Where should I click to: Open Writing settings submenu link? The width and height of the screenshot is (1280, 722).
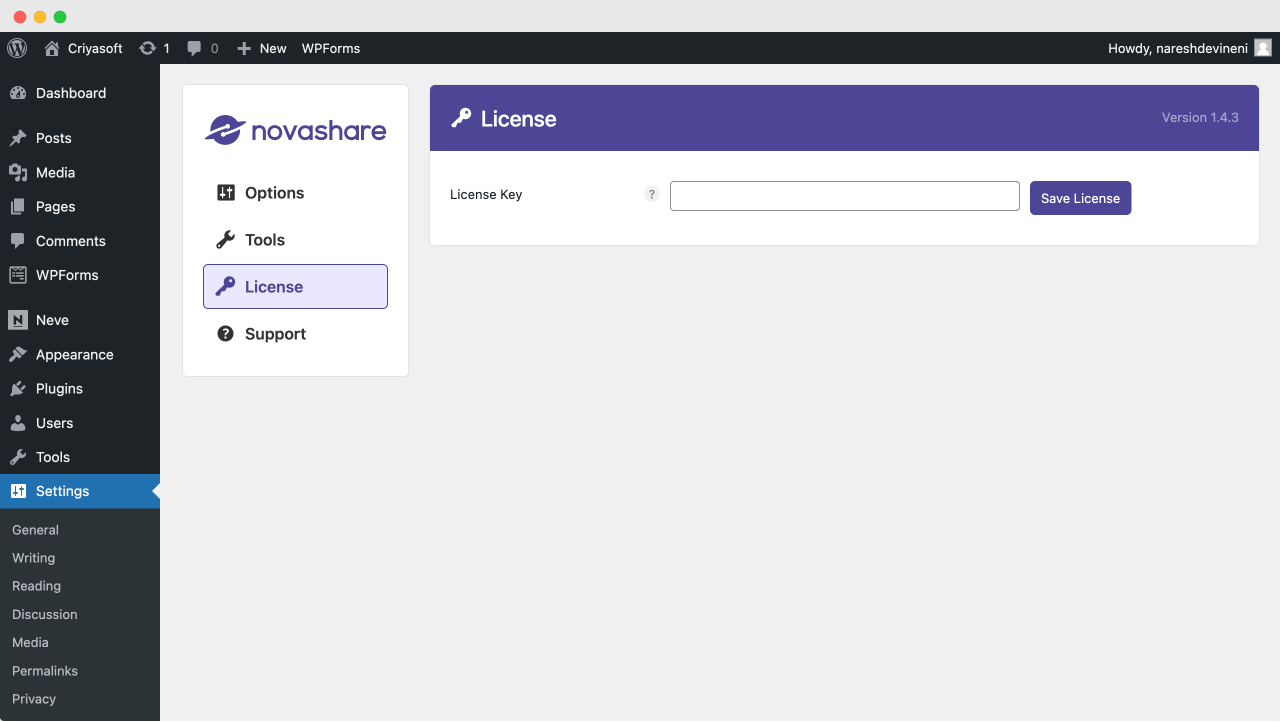coord(33,558)
